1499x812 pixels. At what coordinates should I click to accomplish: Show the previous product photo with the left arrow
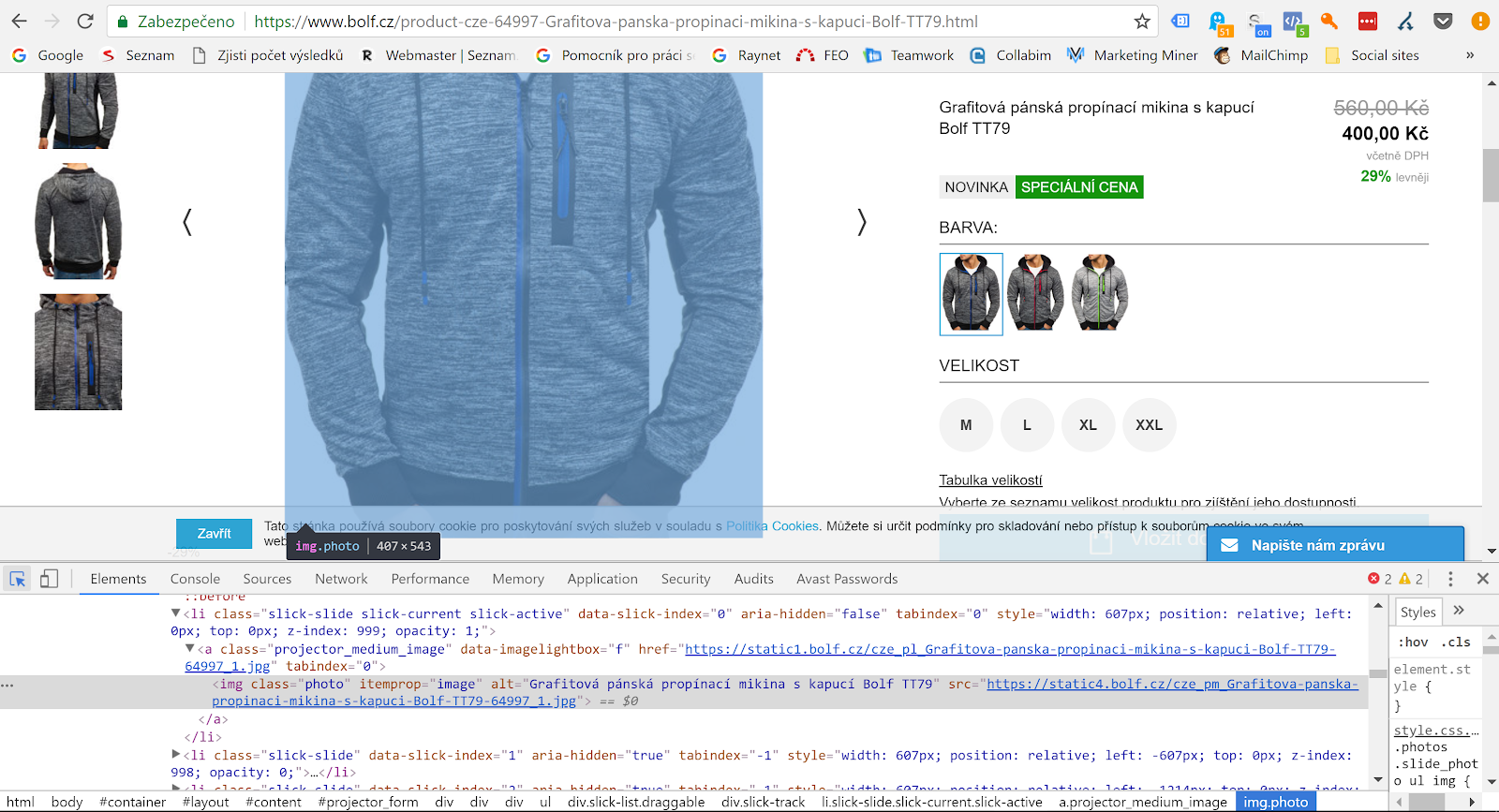pyautogui.click(x=187, y=222)
